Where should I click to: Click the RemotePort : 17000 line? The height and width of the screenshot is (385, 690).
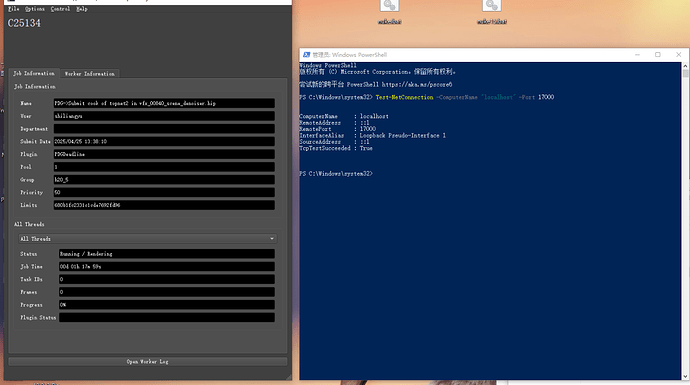[x=338, y=129]
